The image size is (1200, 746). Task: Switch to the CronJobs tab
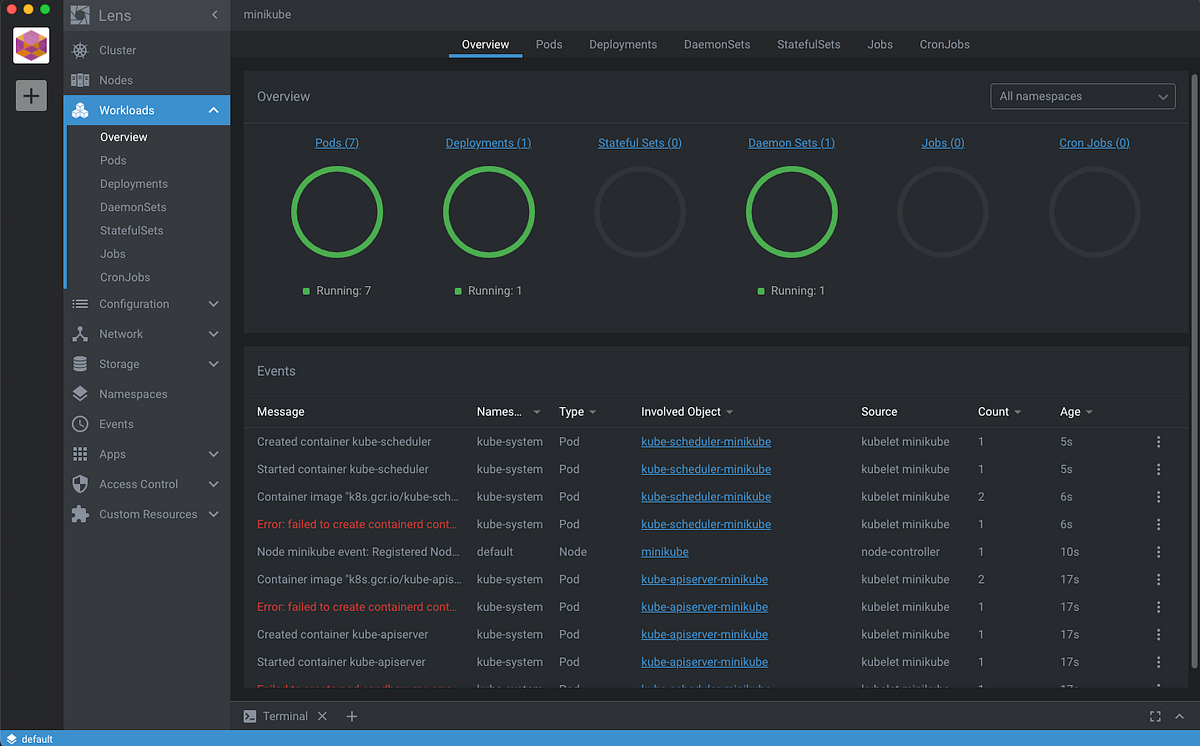click(945, 44)
